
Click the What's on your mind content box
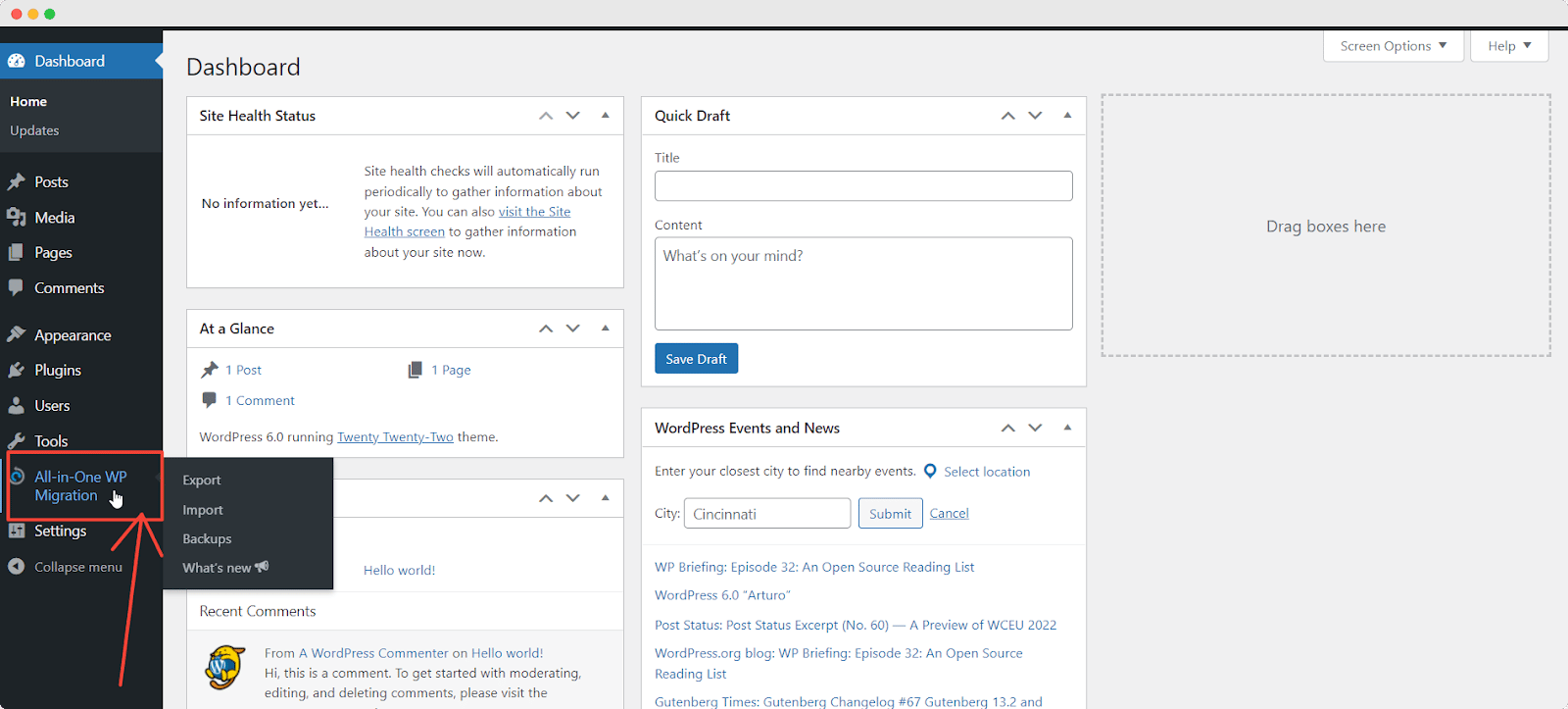[863, 283]
